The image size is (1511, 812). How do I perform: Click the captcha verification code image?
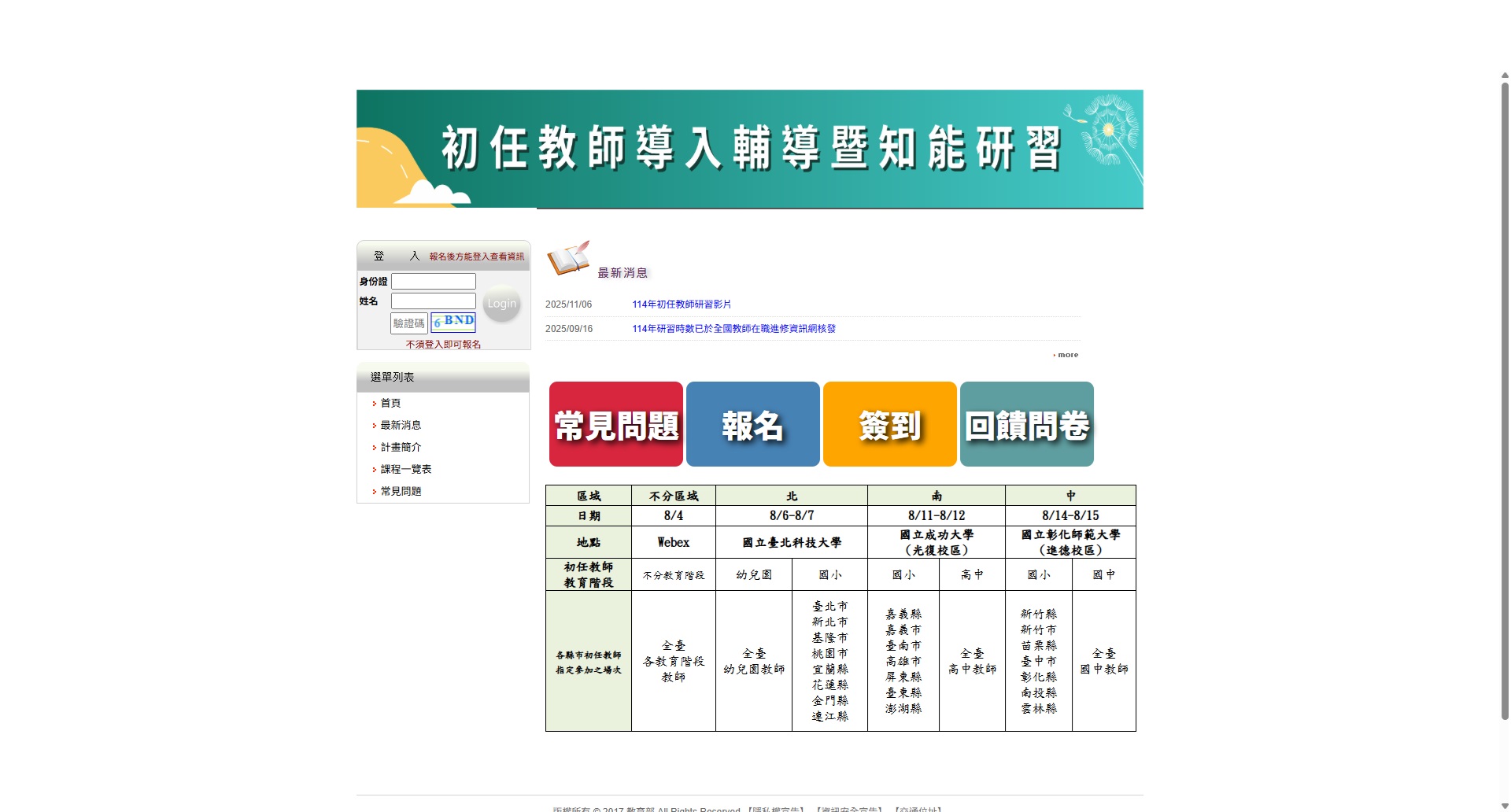point(453,323)
